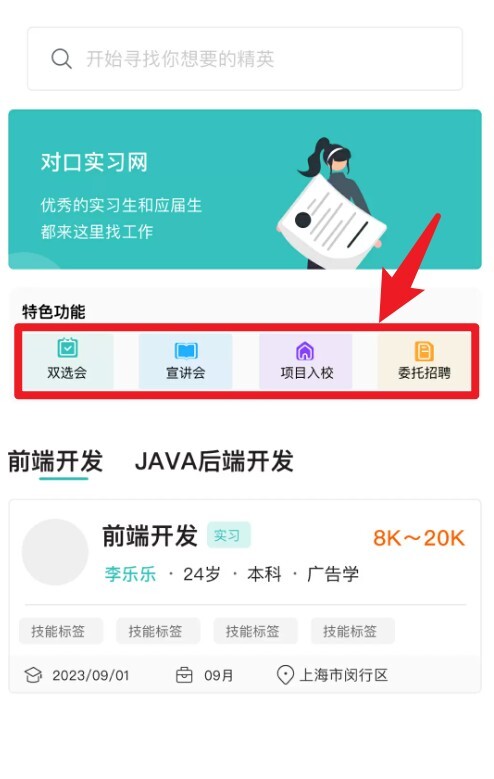Focus the 开始寻找你想要的精英 search field
The width and height of the screenshot is (494, 779).
[x=245, y=59]
